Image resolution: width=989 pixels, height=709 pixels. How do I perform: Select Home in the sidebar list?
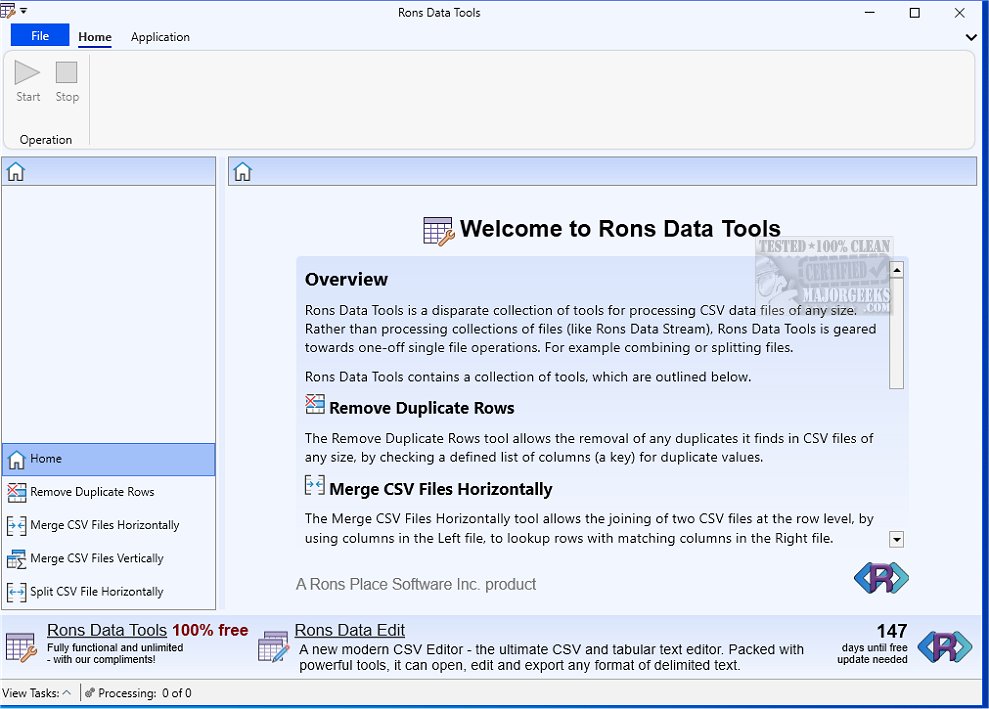click(46, 459)
